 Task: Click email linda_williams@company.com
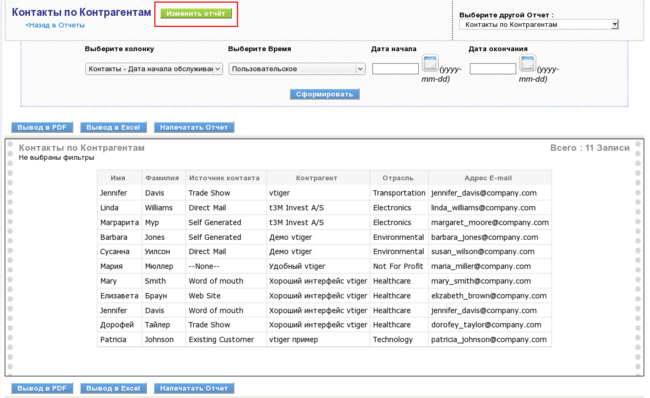[x=483, y=208]
